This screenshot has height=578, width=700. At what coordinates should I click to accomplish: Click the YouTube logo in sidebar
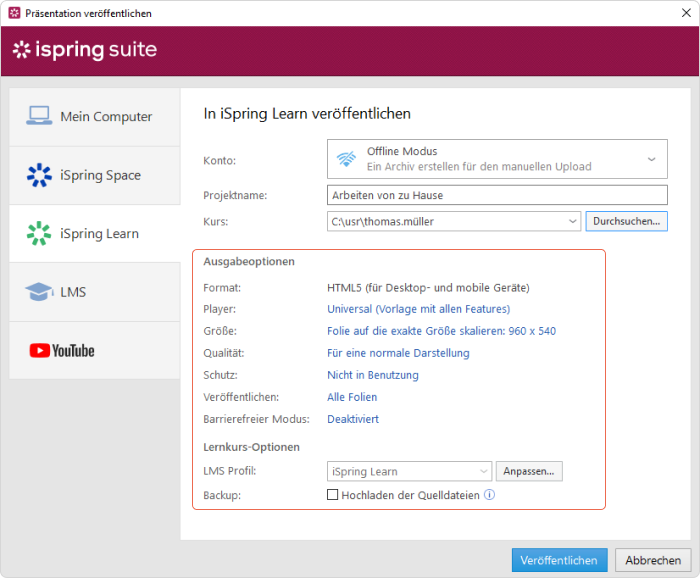[62, 350]
